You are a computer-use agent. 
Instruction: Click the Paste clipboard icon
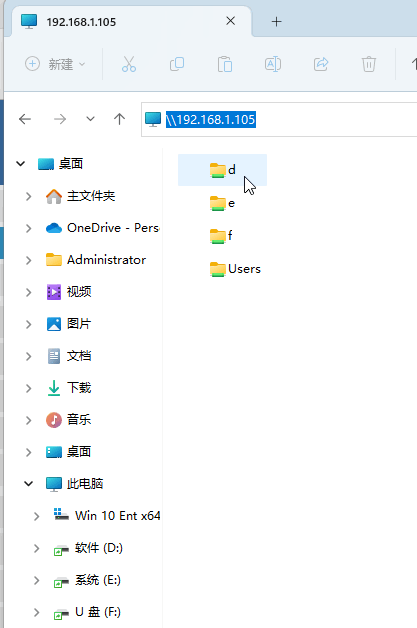coord(225,64)
